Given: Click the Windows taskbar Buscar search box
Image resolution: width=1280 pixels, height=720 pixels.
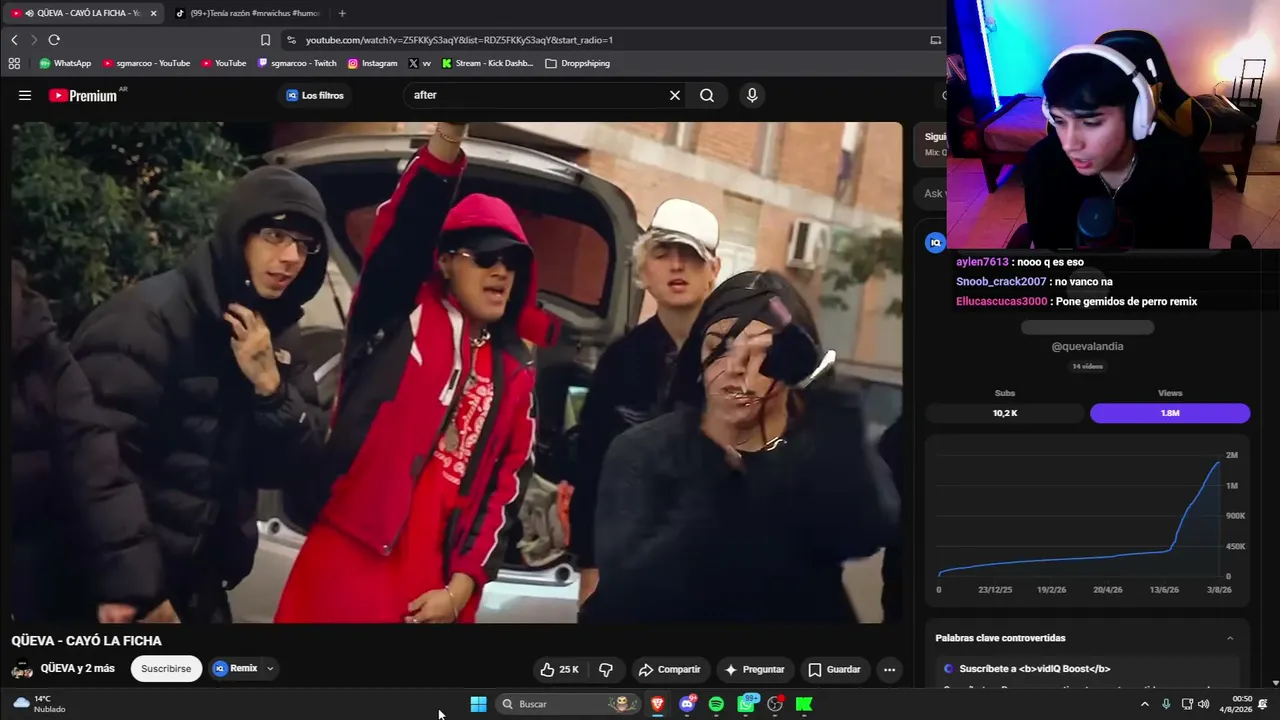Looking at the screenshot, I should click(x=569, y=704).
